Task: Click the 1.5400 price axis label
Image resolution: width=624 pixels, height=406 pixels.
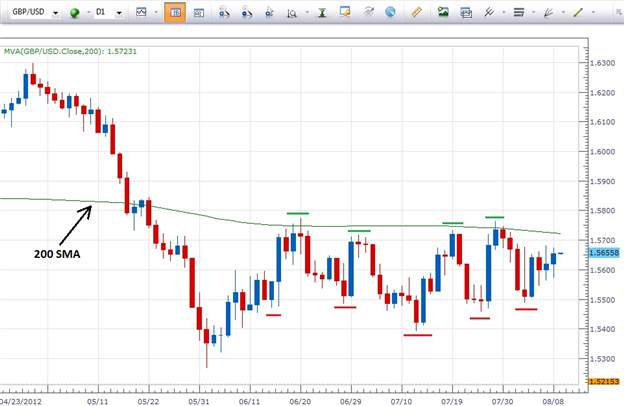Action: (x=602, y=329)
